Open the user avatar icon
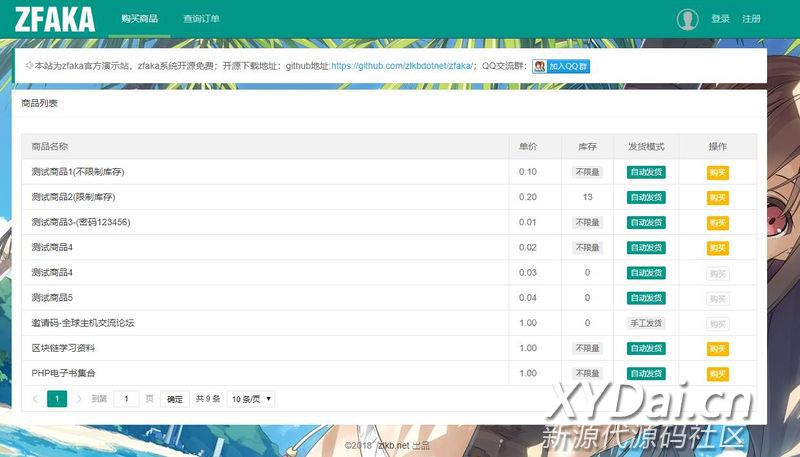The width and height of the screenshot is (800, 457). (687, 19)
